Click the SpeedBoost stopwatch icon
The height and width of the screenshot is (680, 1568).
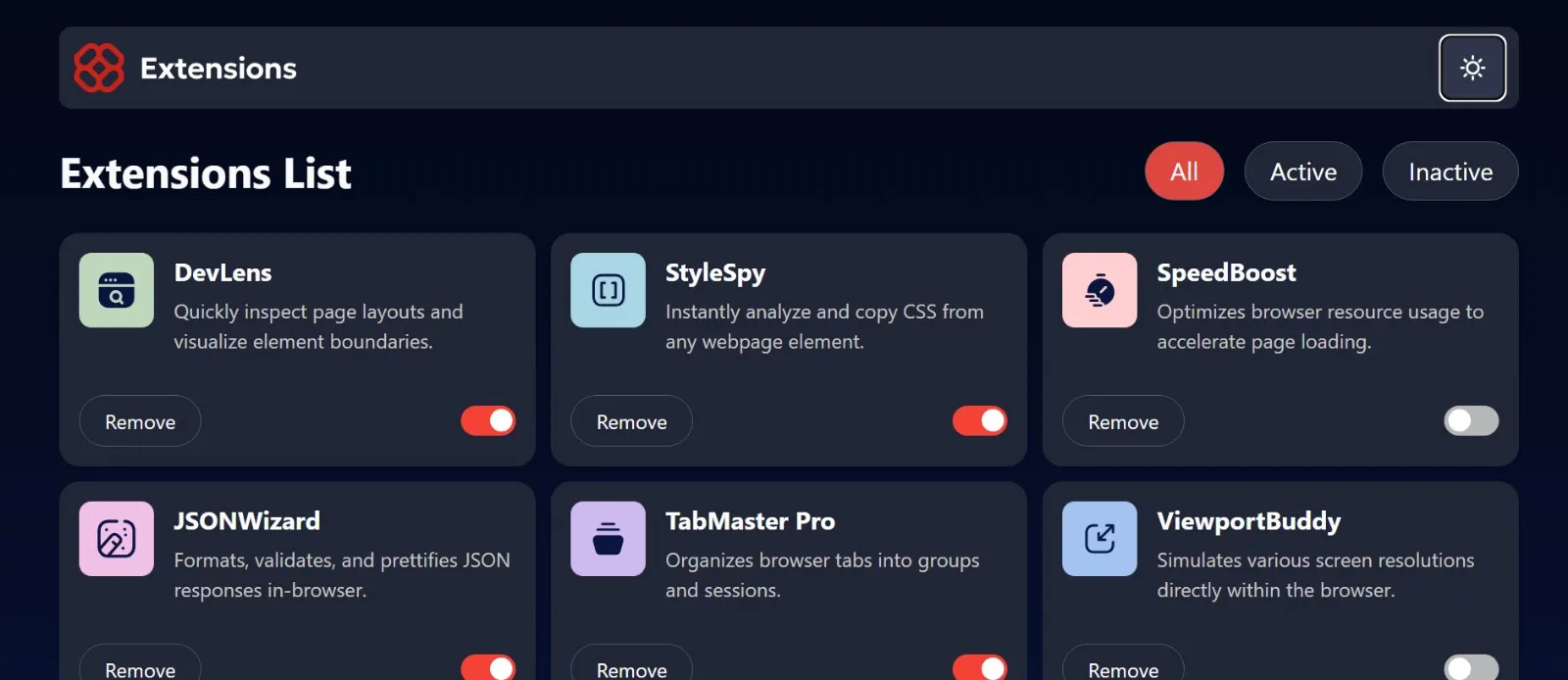[1100, 291]
